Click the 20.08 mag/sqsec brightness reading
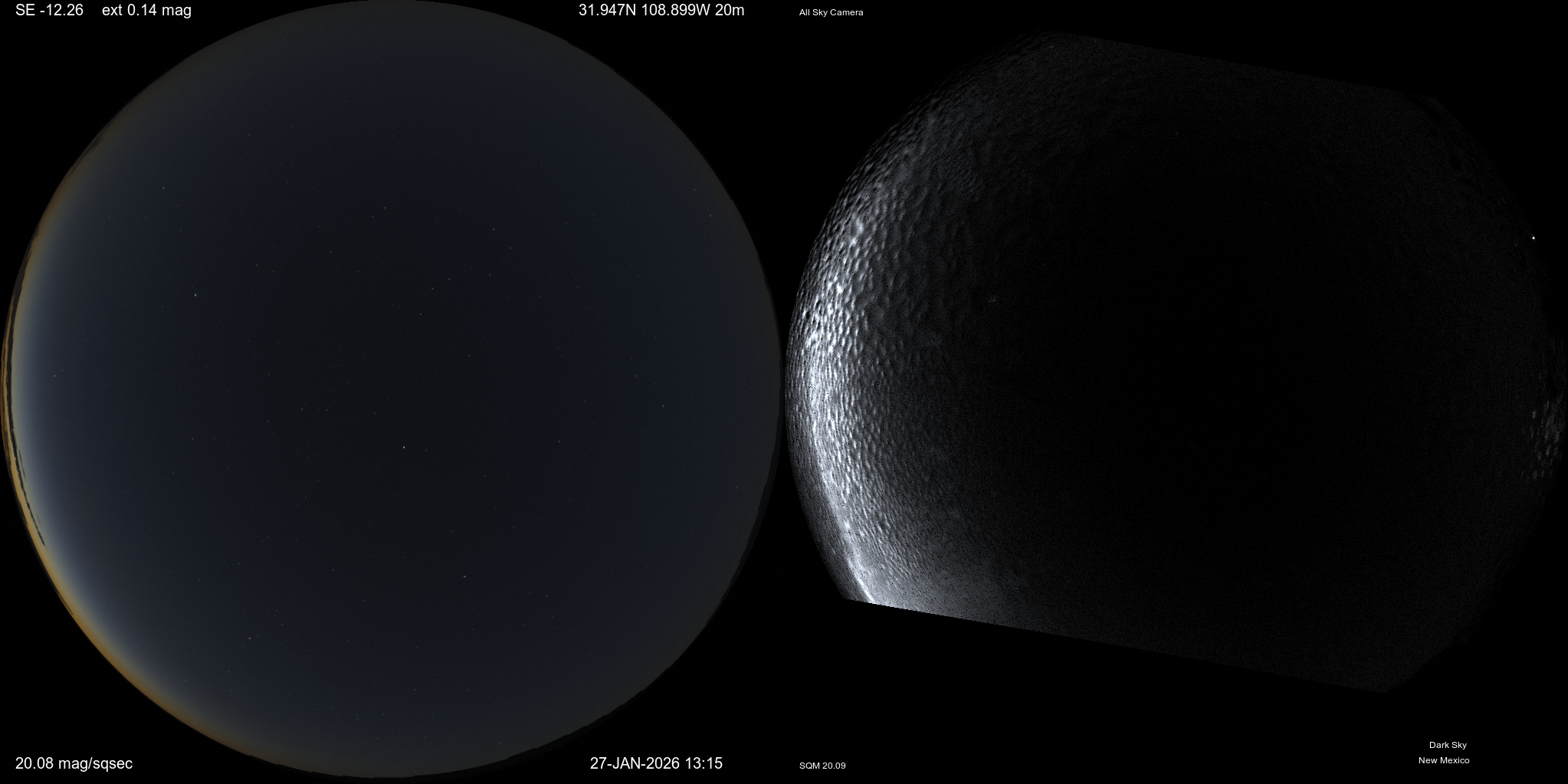 click(74, 763)
